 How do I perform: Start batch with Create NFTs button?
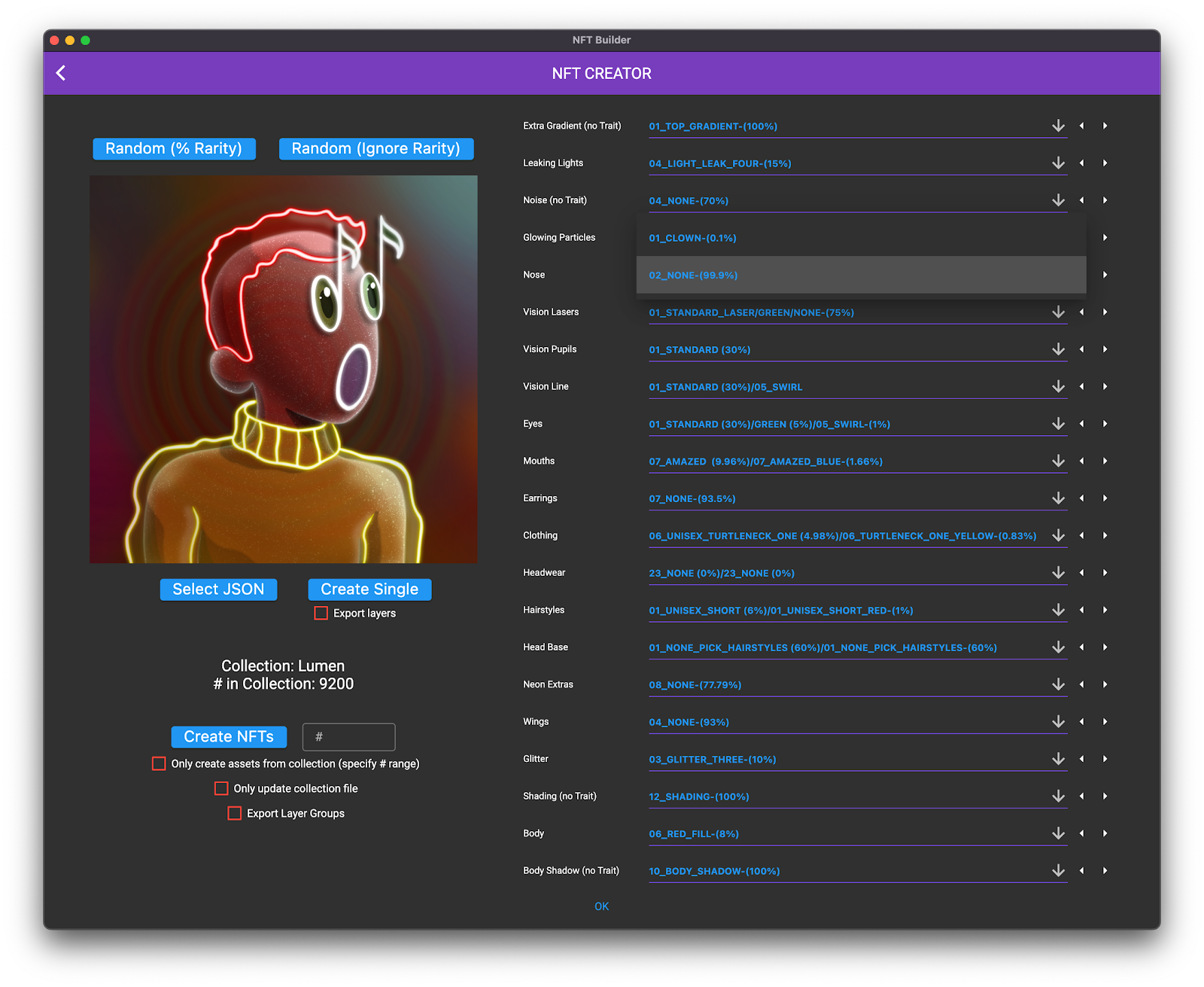[229, 737]
